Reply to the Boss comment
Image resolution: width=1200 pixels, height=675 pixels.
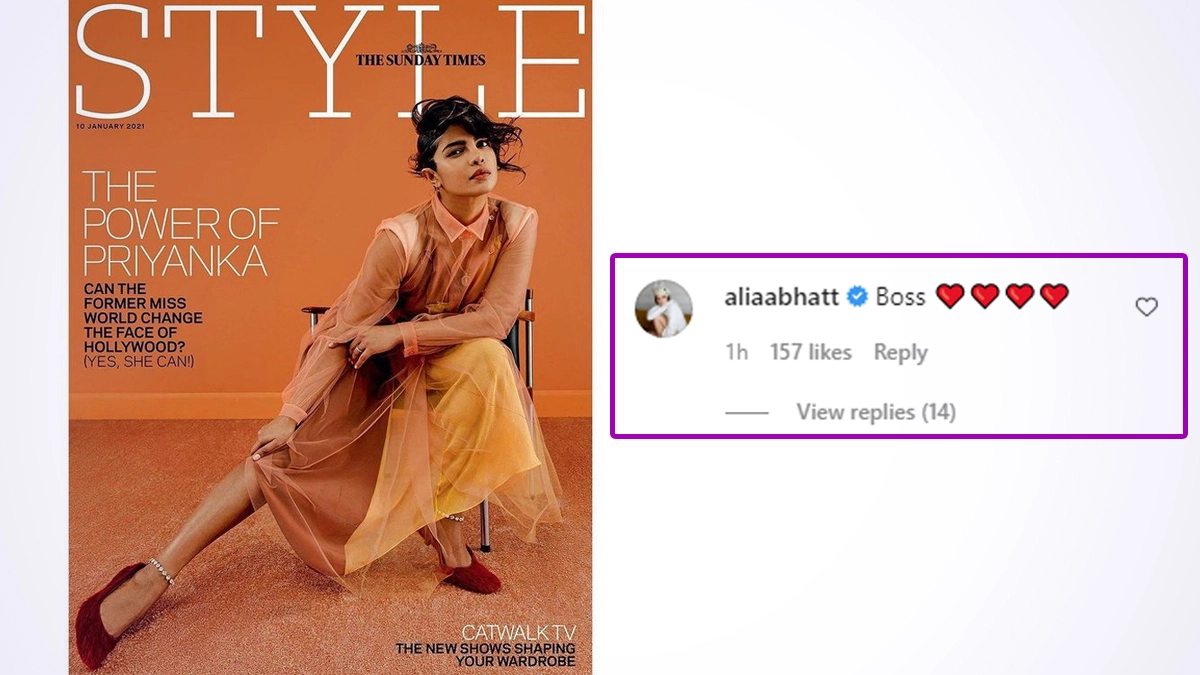pyautogui.click(x=900, y=352)
